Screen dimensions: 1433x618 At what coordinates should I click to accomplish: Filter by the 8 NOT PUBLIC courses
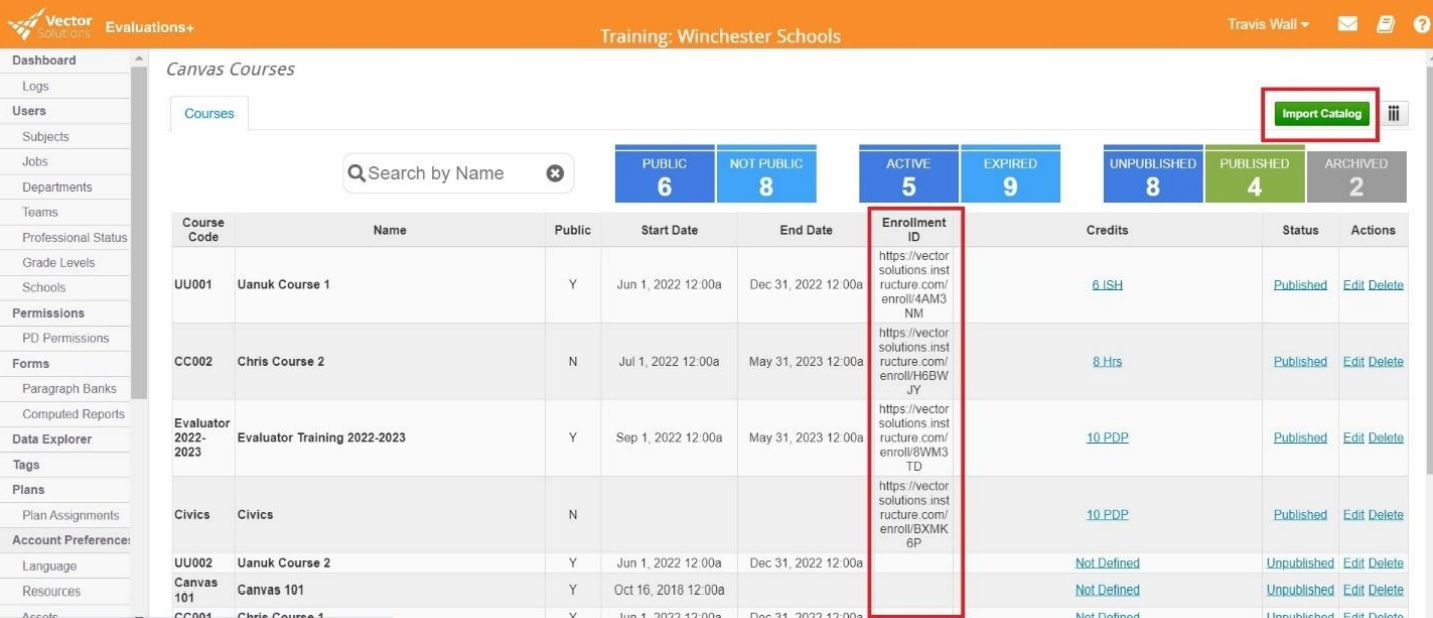click(768, 175)
